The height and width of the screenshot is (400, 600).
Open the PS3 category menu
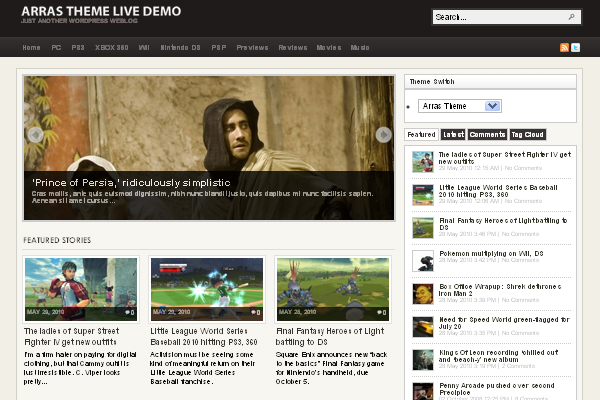[78, 47]
